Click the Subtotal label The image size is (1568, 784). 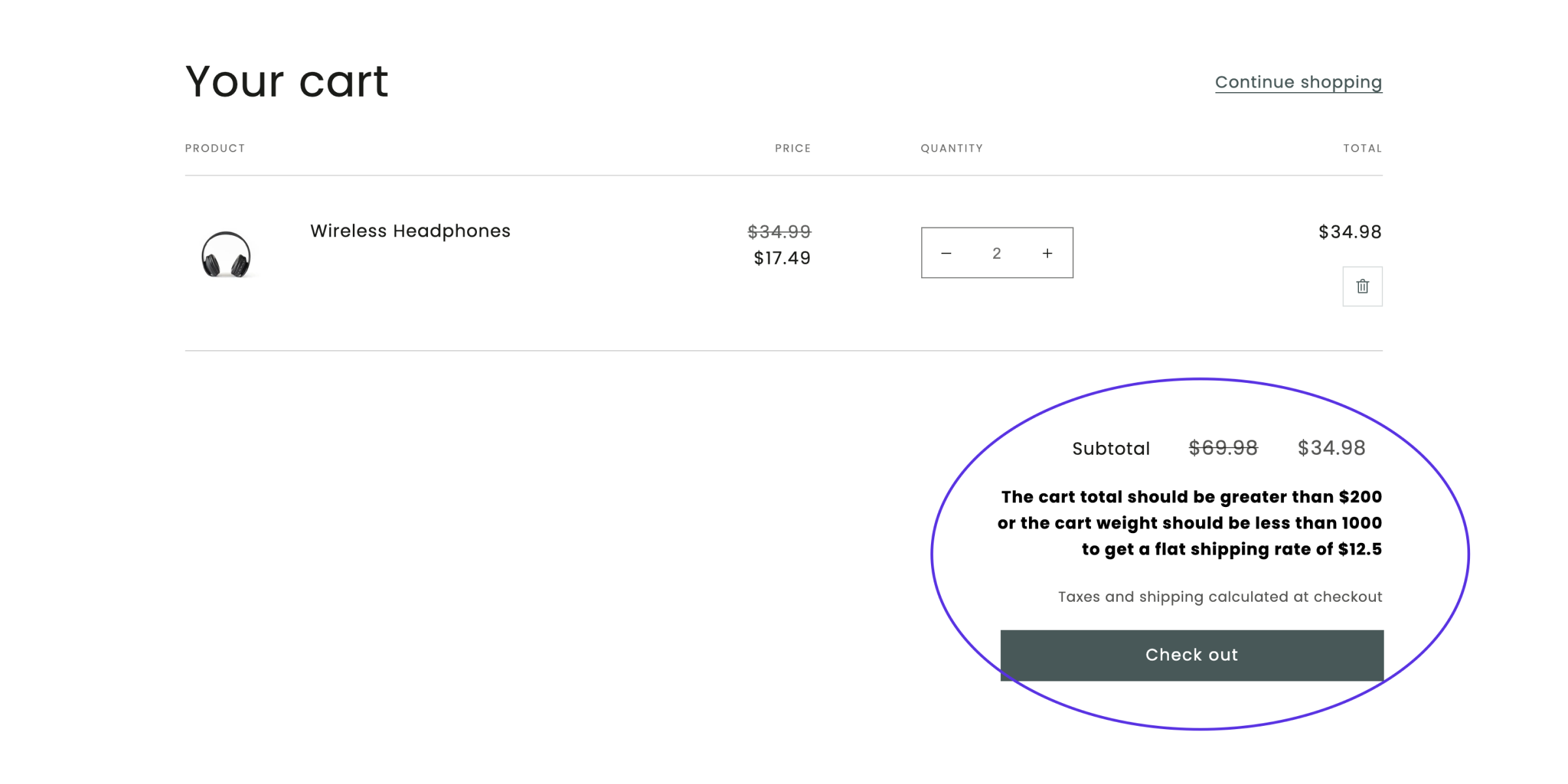[1111, 449]
